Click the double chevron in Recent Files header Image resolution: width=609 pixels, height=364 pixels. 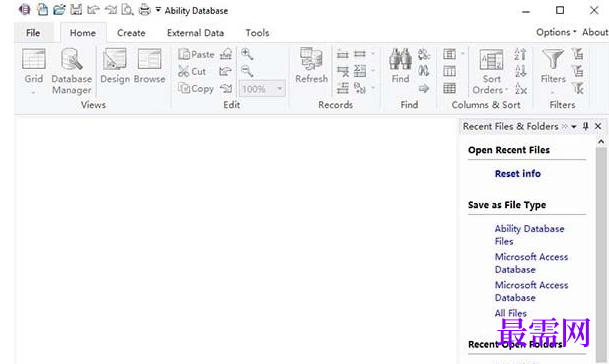[565, 126]
